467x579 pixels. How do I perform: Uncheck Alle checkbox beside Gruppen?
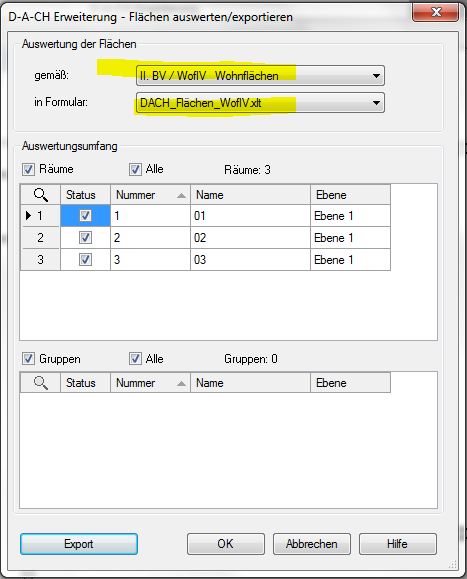click(x=135, y=359)
